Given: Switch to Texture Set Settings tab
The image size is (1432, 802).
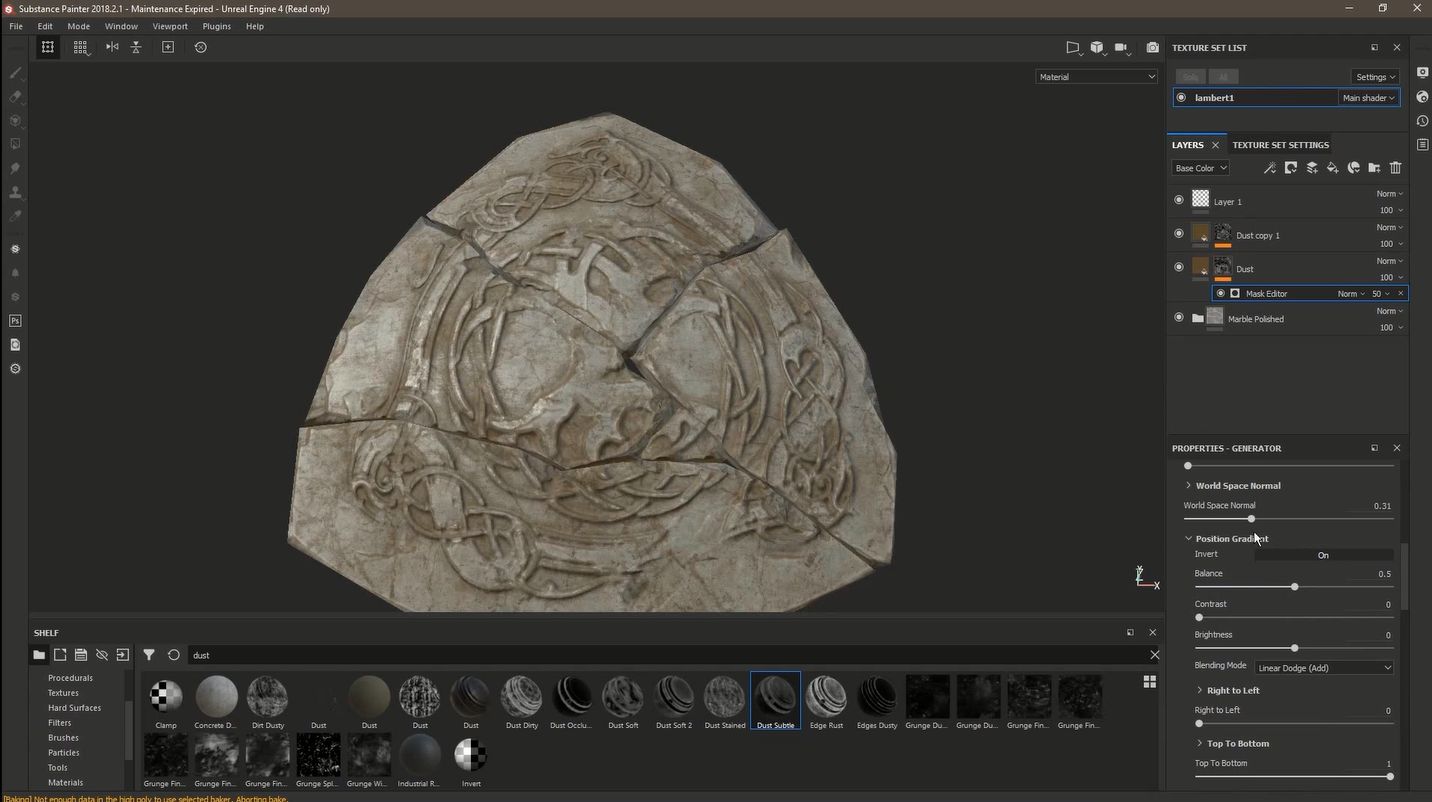Looking at the screenshot, I should click(x=1280, y=145).
